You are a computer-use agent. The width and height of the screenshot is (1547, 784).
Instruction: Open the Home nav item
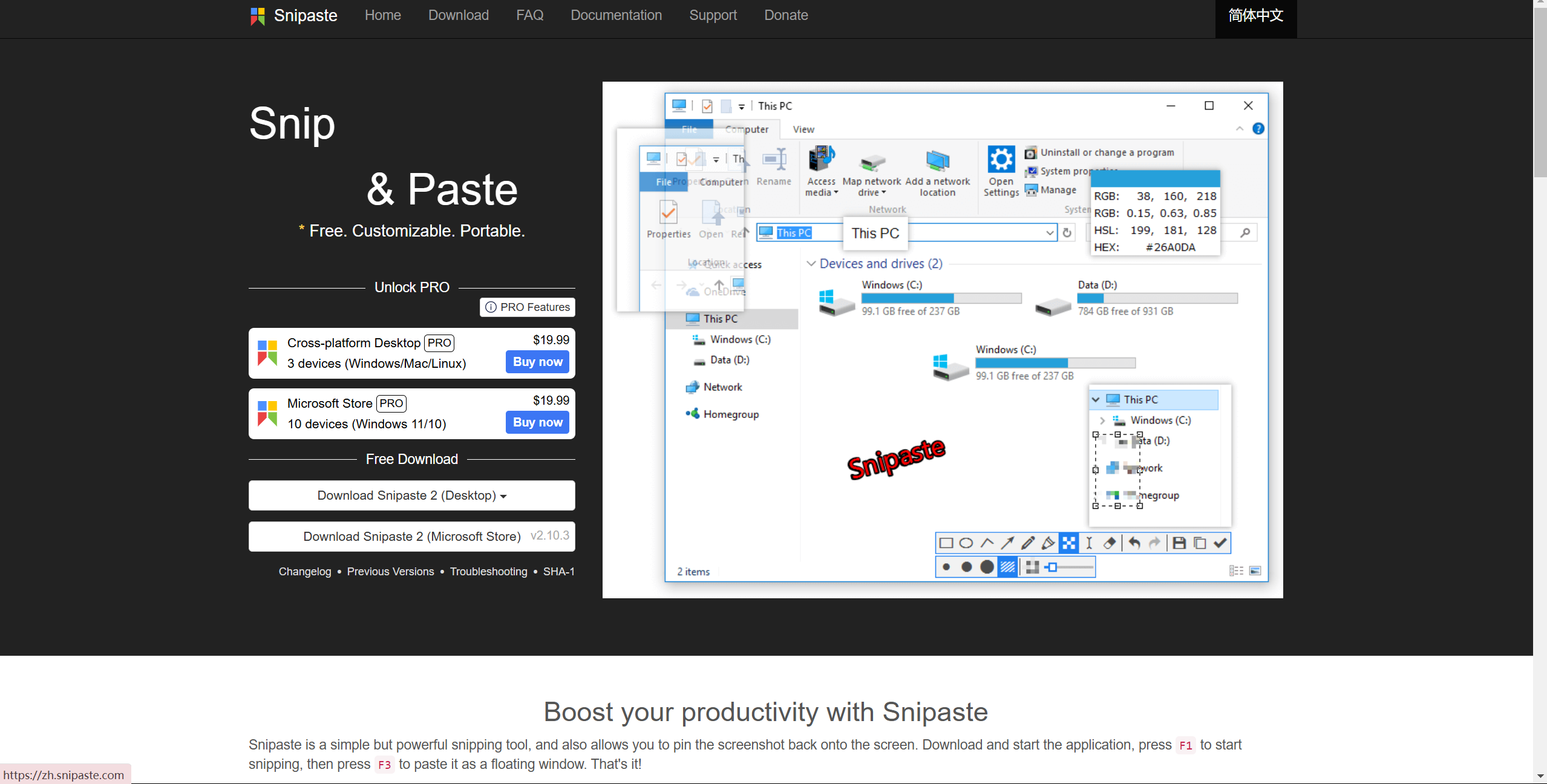[382, 15]
